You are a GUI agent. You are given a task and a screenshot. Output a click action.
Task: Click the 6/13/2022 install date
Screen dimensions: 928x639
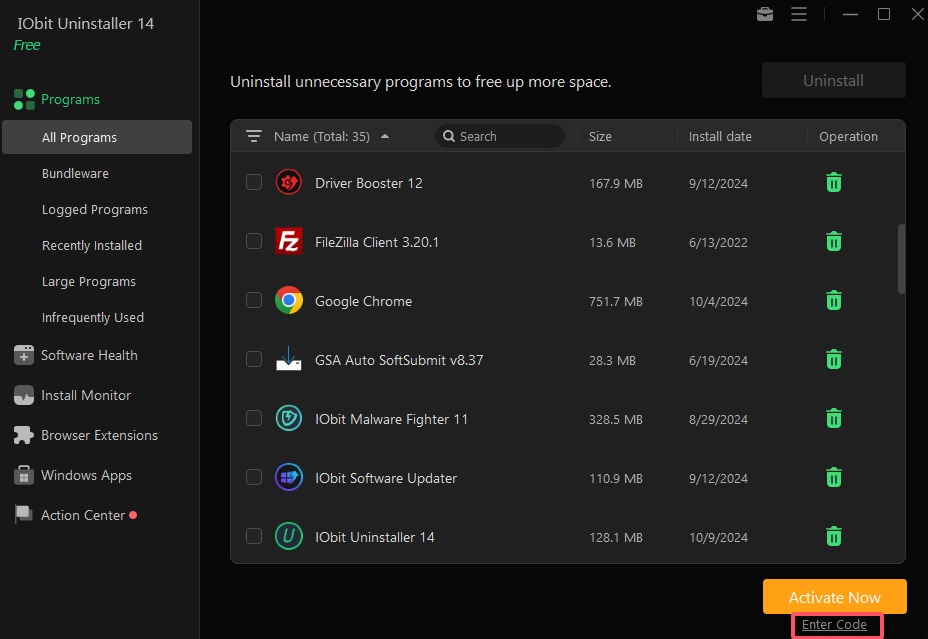[718, 243]
